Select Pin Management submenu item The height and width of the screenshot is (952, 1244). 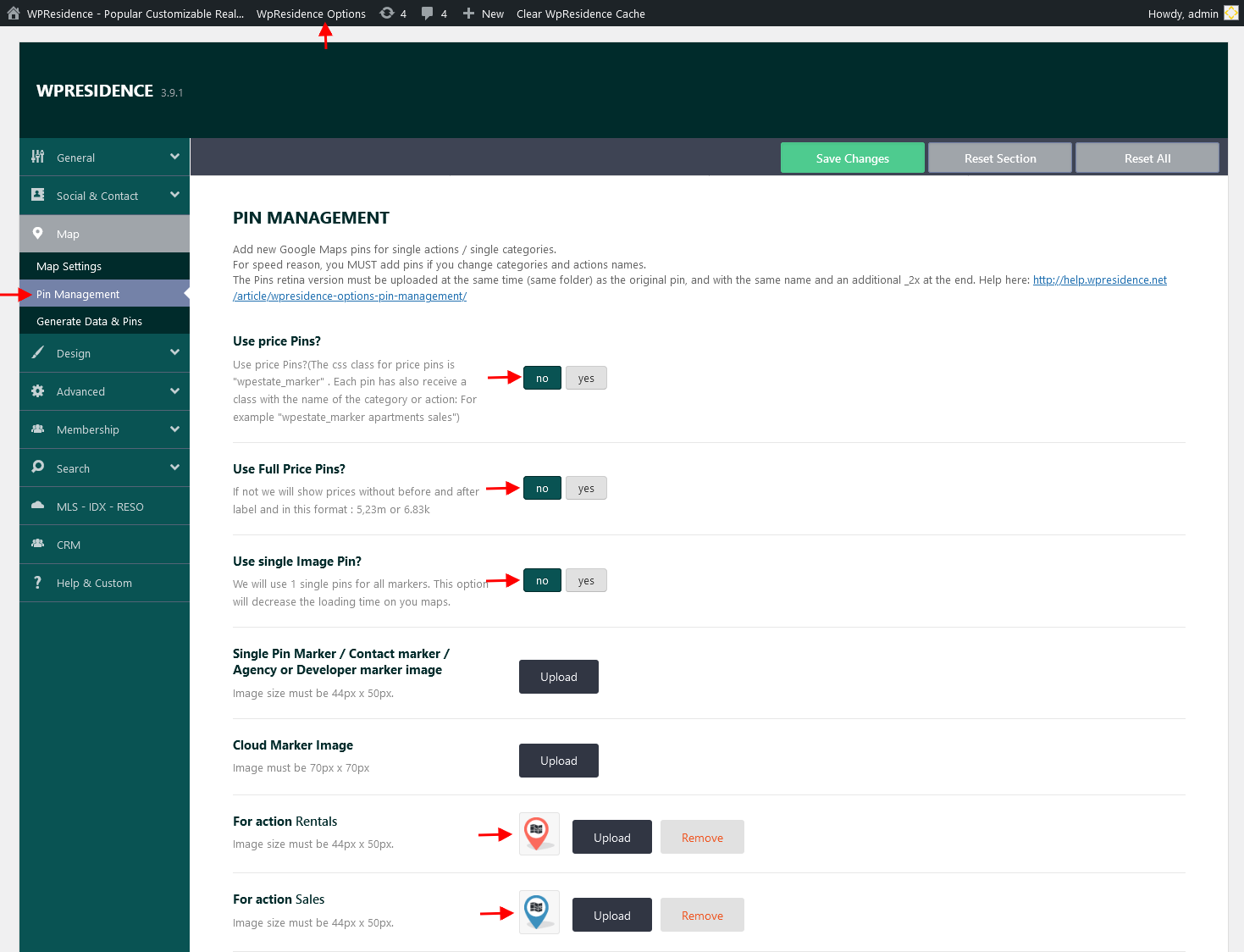104,294
